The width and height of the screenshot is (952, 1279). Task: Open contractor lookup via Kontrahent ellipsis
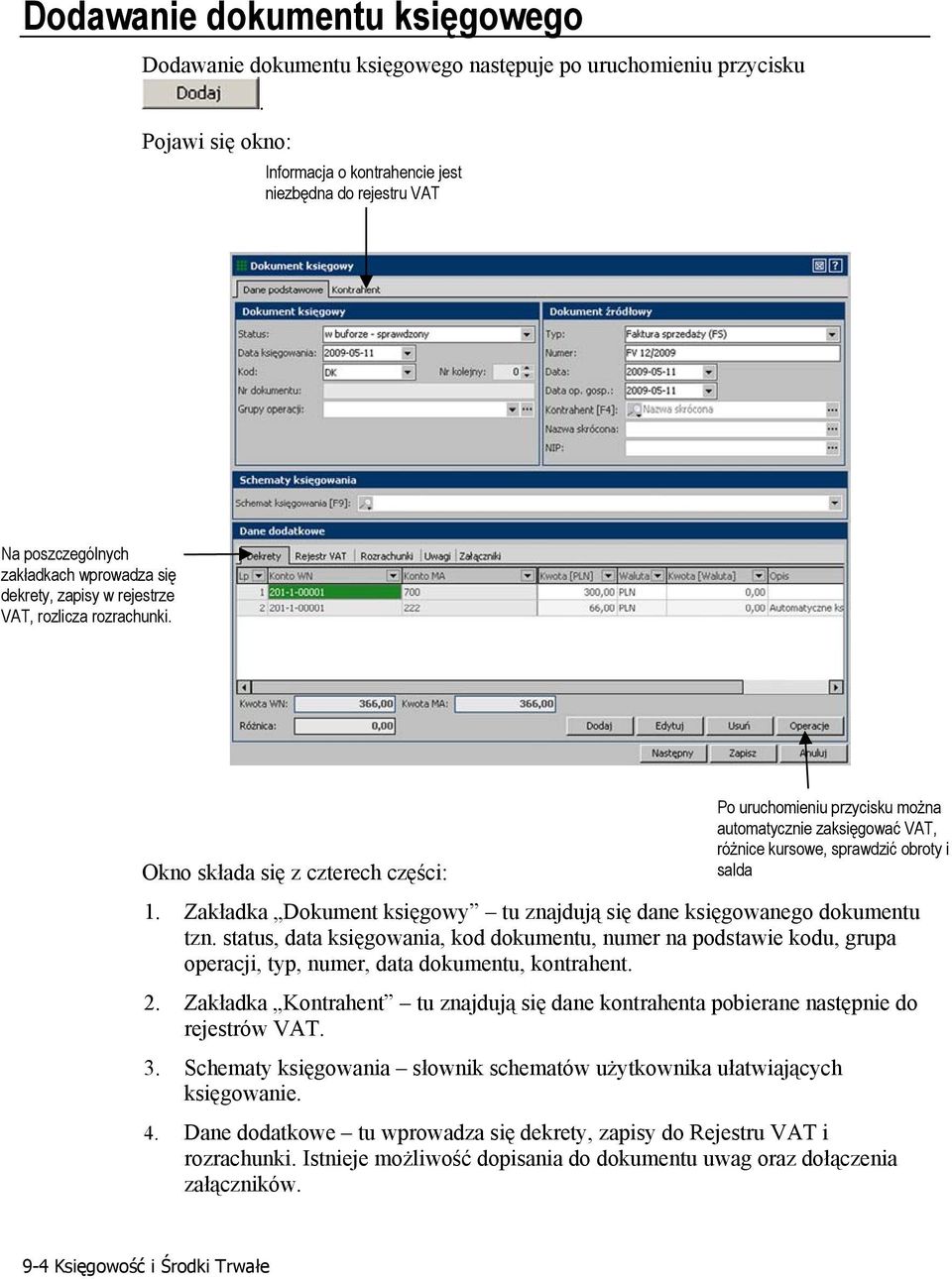pyautogui.click(x=833, y=409)
